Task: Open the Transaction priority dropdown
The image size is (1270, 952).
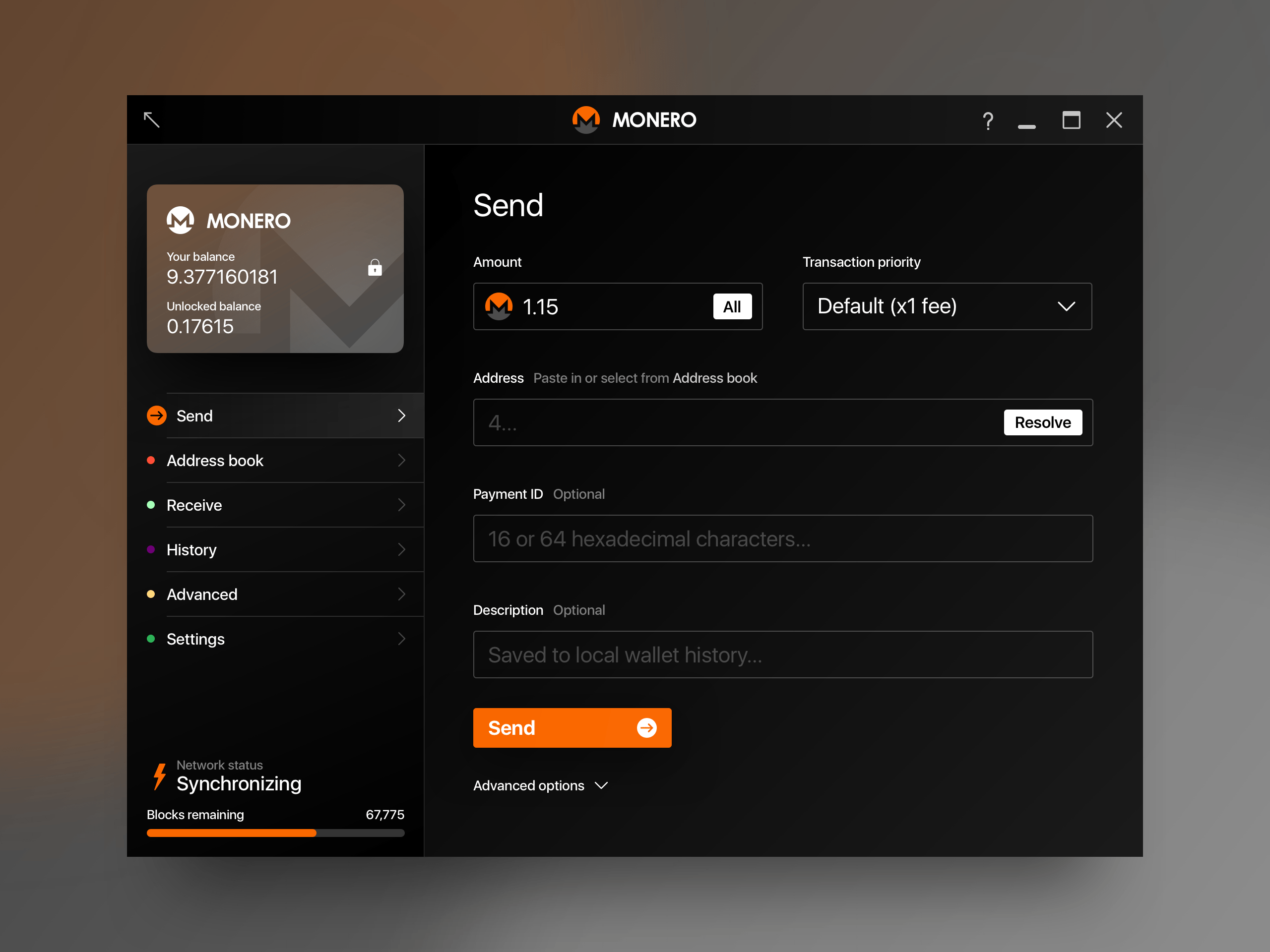Action: tap(947, 306)
